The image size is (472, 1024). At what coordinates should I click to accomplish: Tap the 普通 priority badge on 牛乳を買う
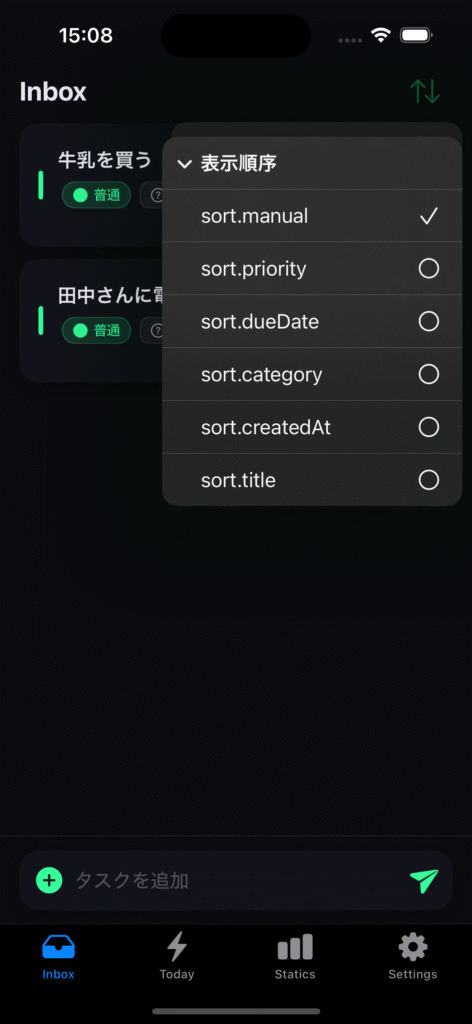[96, 195]
